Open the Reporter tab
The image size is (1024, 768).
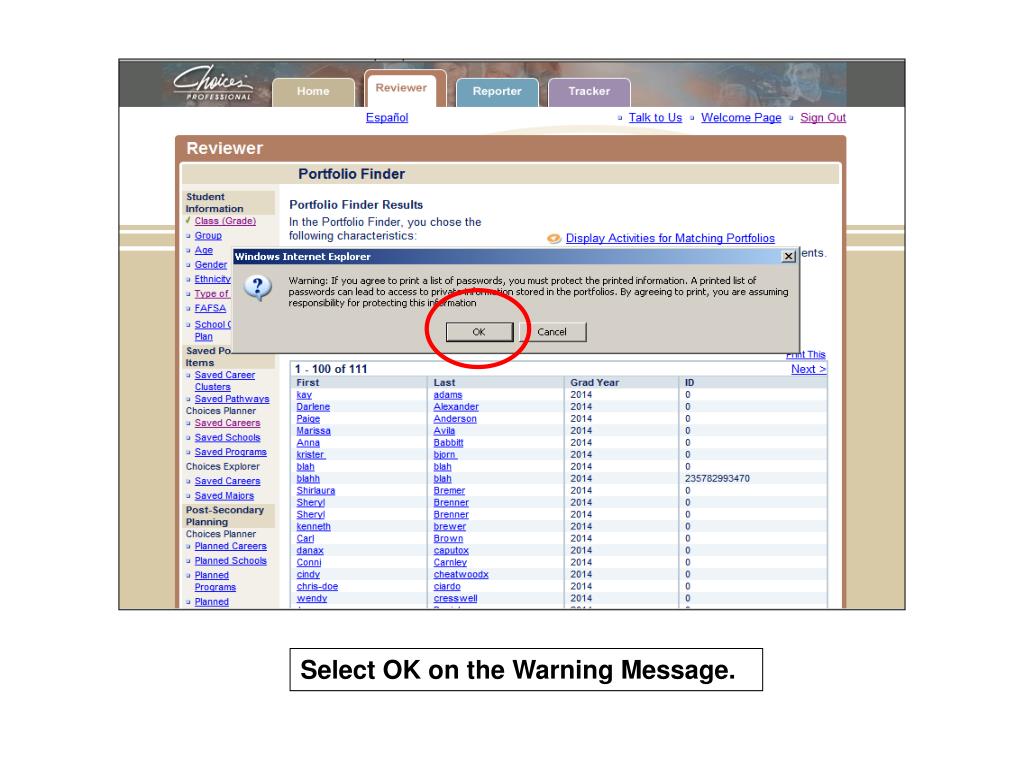pyautogui.click(x=497, y=91)
